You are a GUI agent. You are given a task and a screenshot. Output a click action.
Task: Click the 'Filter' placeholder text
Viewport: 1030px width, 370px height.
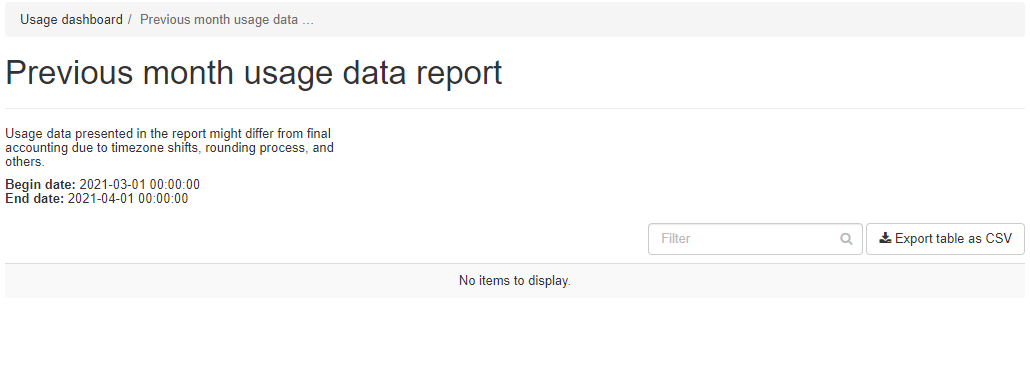[676, 239]
